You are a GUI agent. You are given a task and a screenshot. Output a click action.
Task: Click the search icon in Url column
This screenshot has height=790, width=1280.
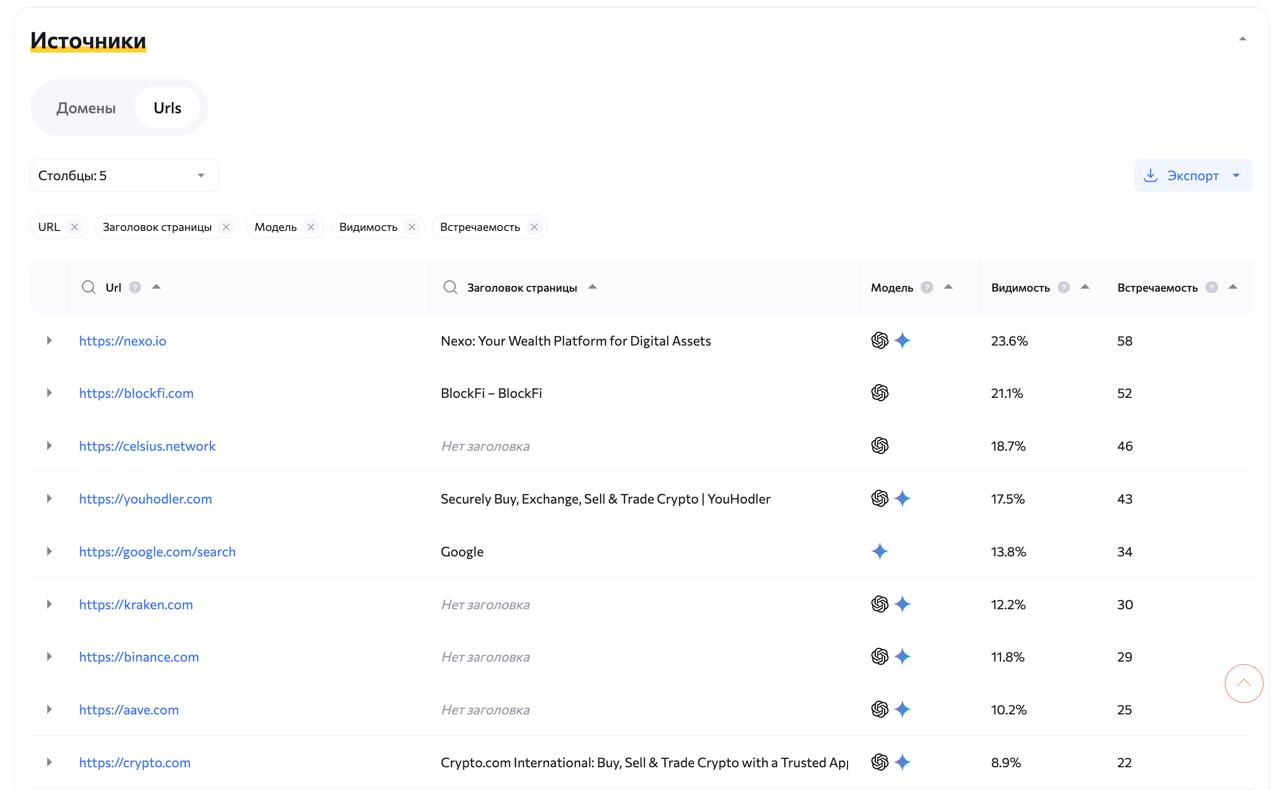pos(89,287)
